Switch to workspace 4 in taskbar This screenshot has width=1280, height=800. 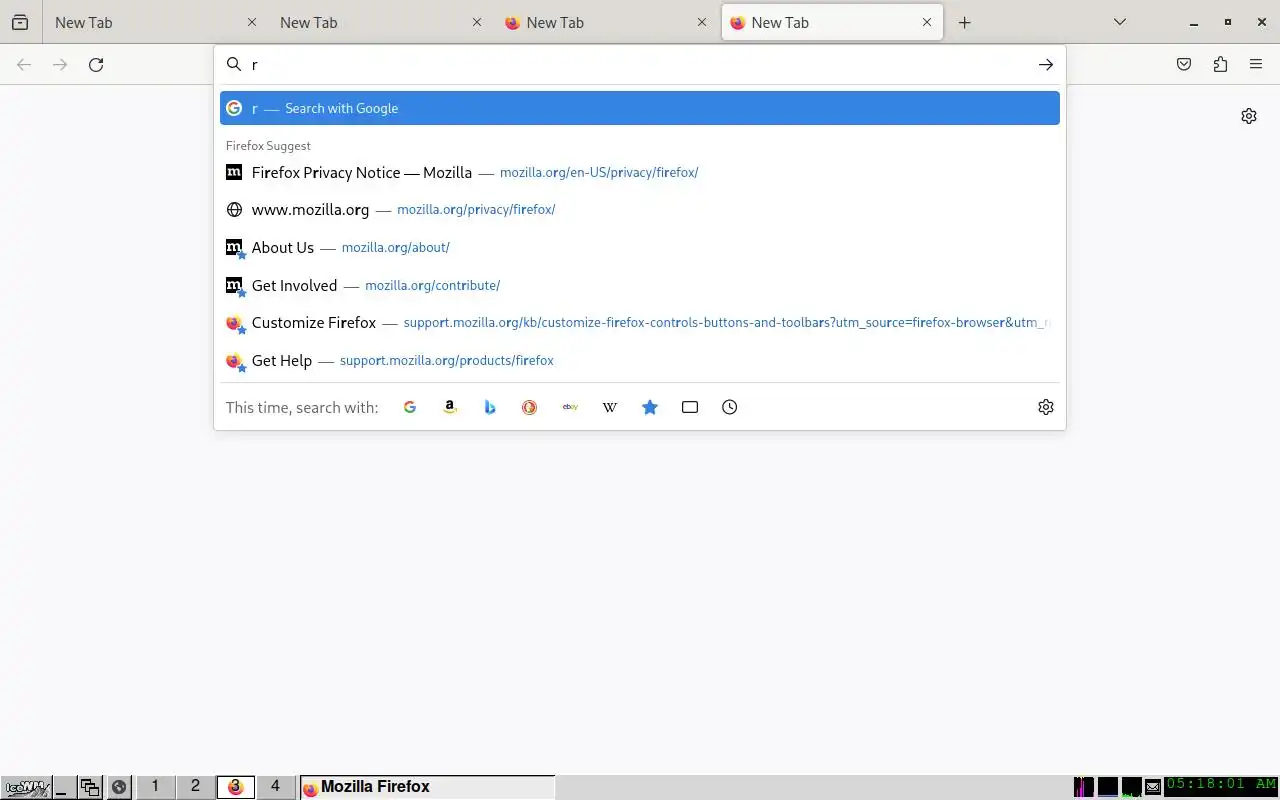(275, 787)
